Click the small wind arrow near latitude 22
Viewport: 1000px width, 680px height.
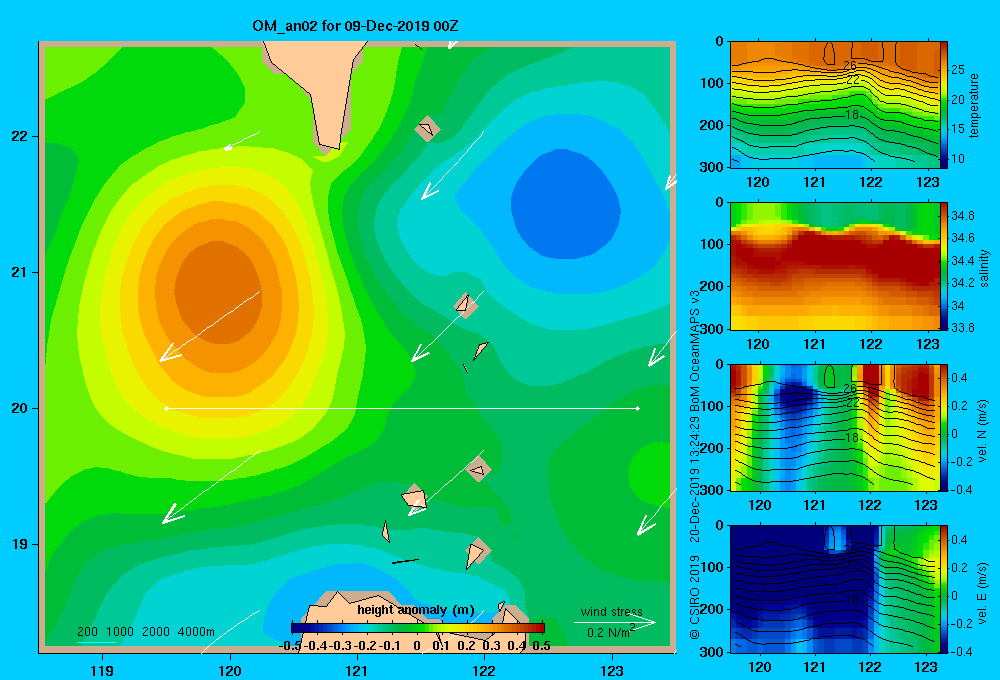[242, 141]
